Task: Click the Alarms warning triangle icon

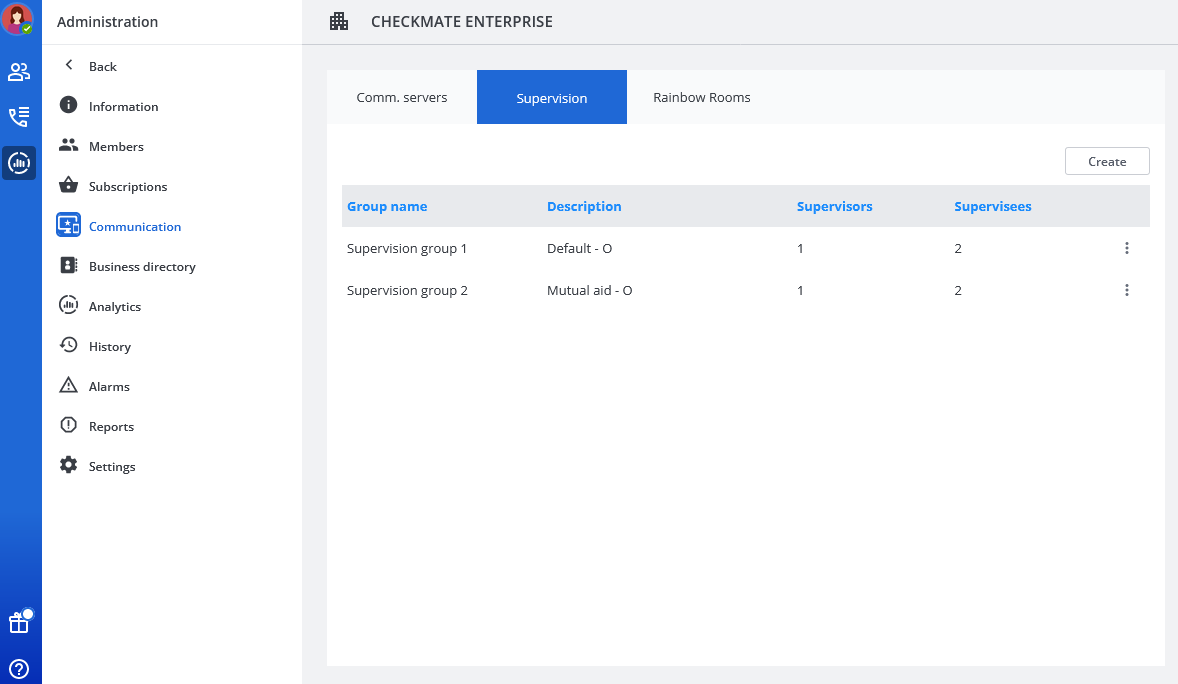Action: point(68,386)
